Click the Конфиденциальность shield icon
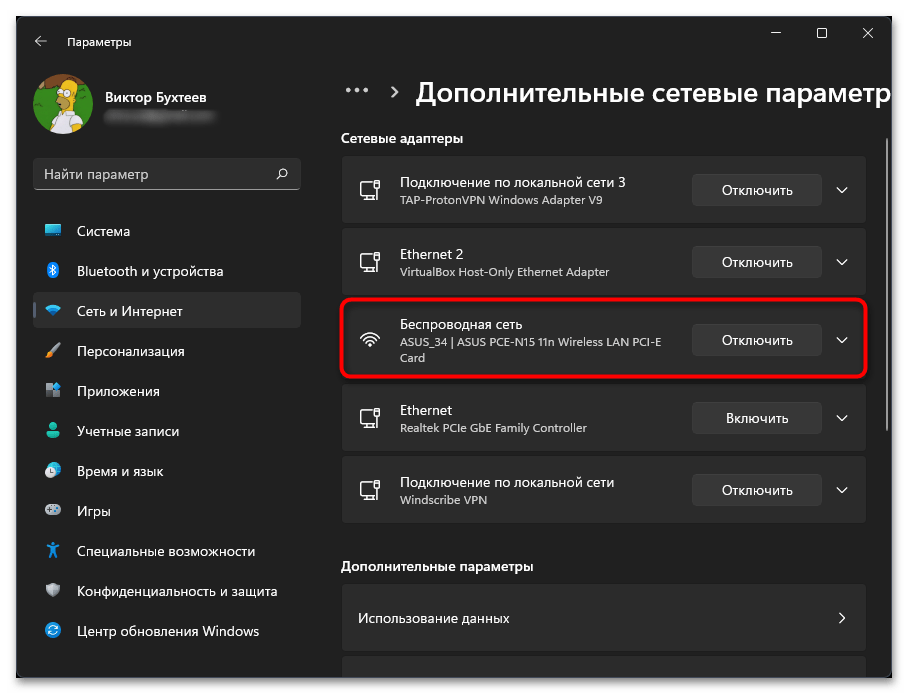 [53, 590]
